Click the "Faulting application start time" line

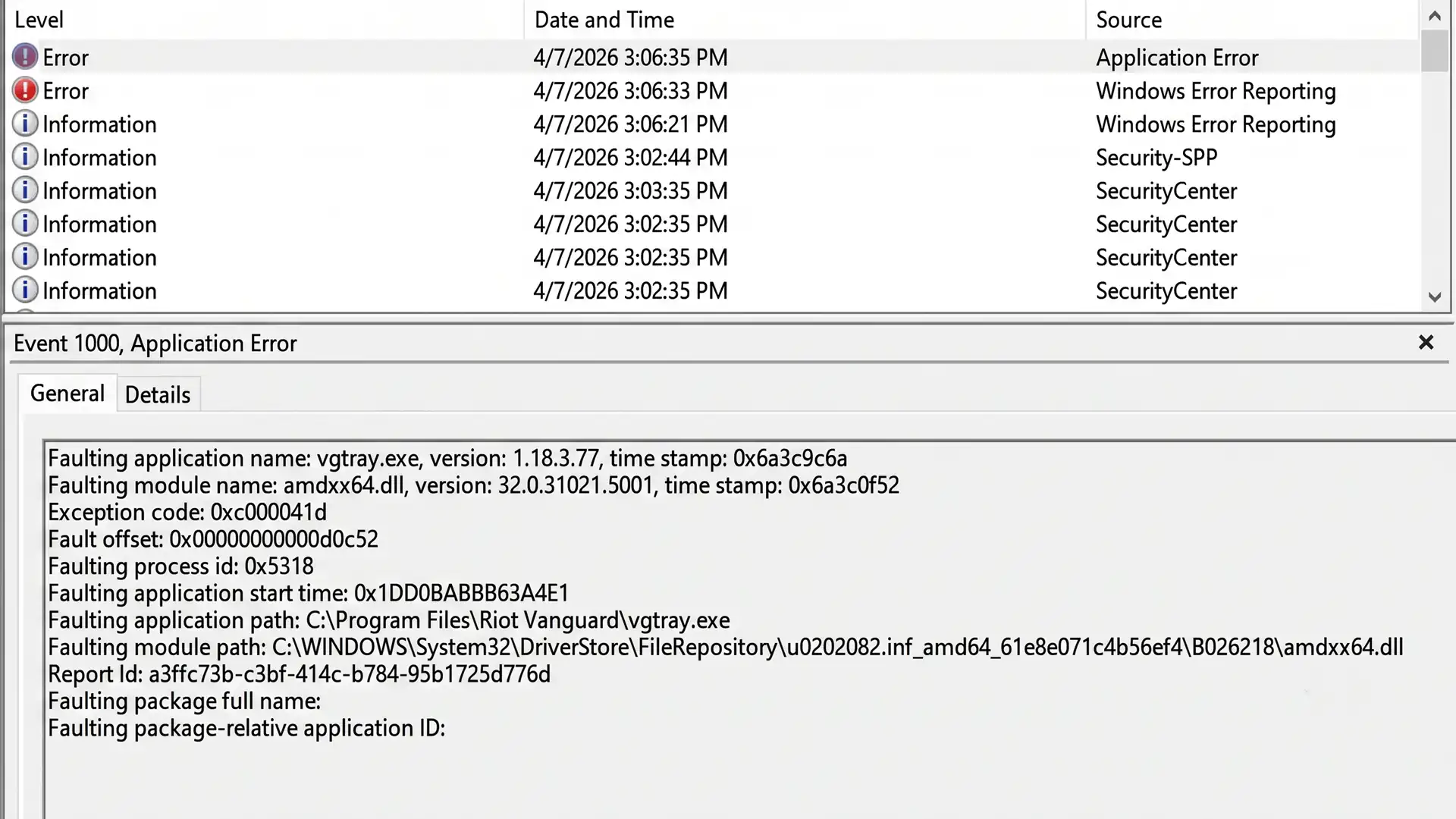click(308, 593)
